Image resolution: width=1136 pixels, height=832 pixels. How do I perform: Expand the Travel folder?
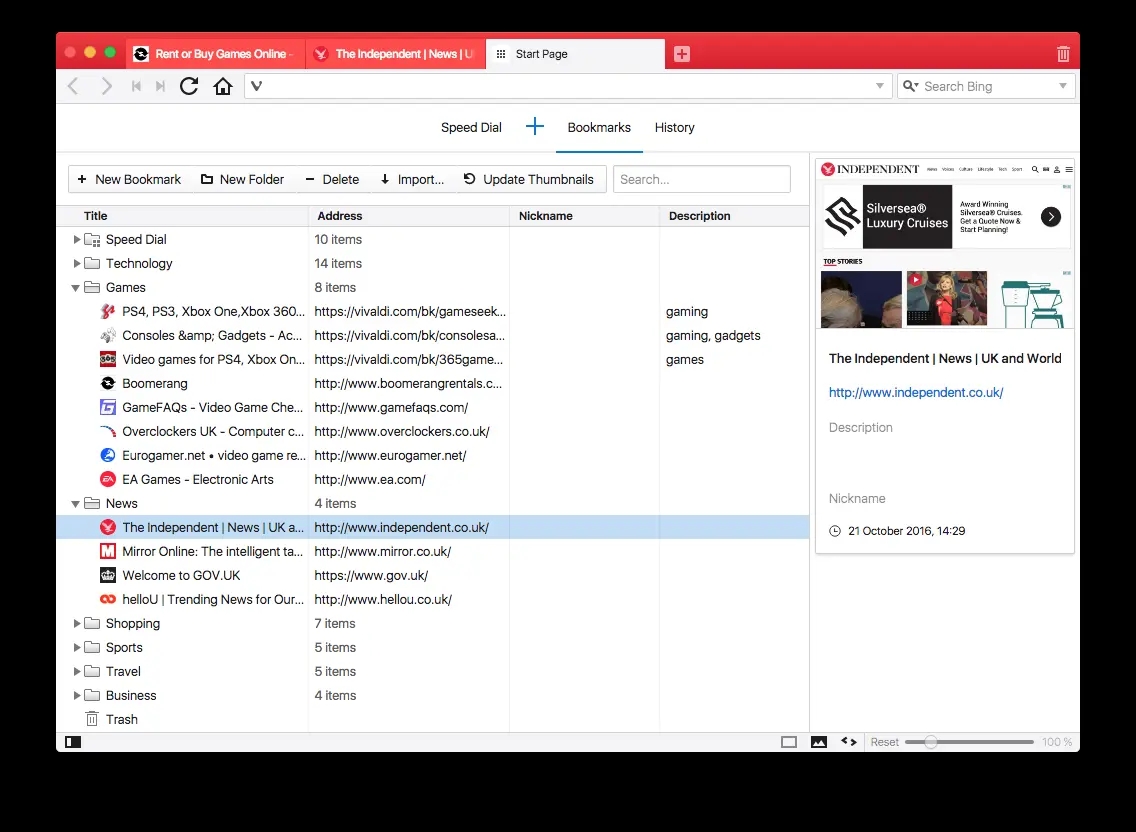77,671
